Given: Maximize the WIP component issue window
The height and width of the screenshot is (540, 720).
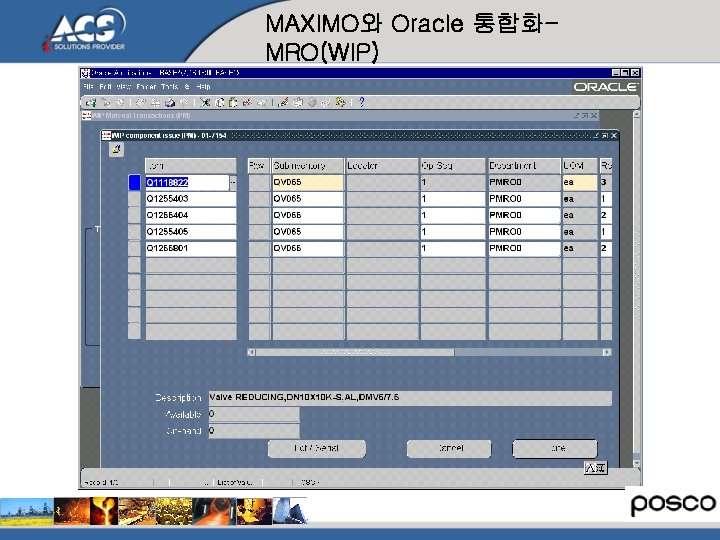Looking at the screenshot, I should pos(605,135).
